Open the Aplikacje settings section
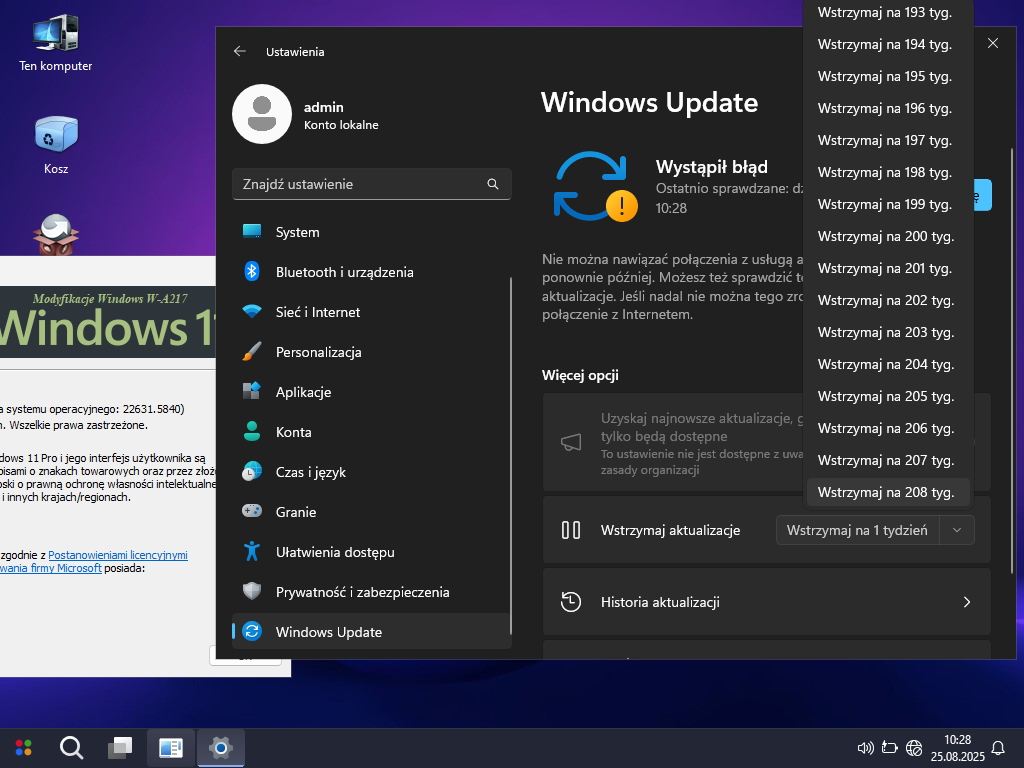Viewport: 1024px width, 768px height. [x=303, y=392]
